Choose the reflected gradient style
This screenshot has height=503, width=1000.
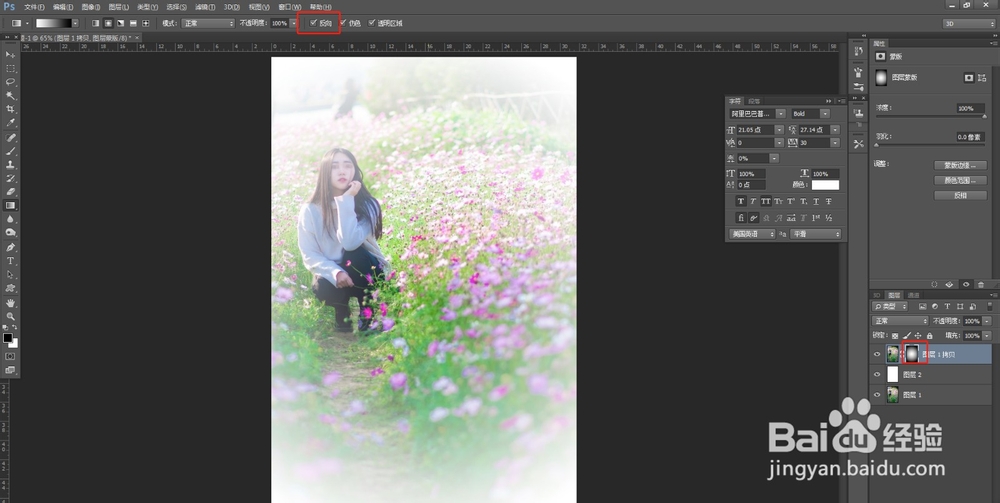pyautogui.click(x=133, y=23)
